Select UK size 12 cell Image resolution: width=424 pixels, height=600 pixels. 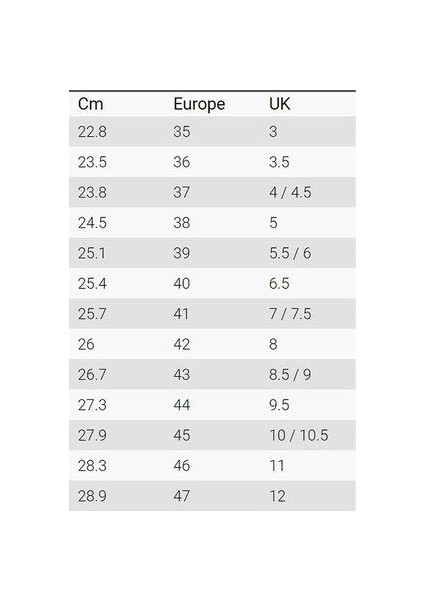(277, 496)
